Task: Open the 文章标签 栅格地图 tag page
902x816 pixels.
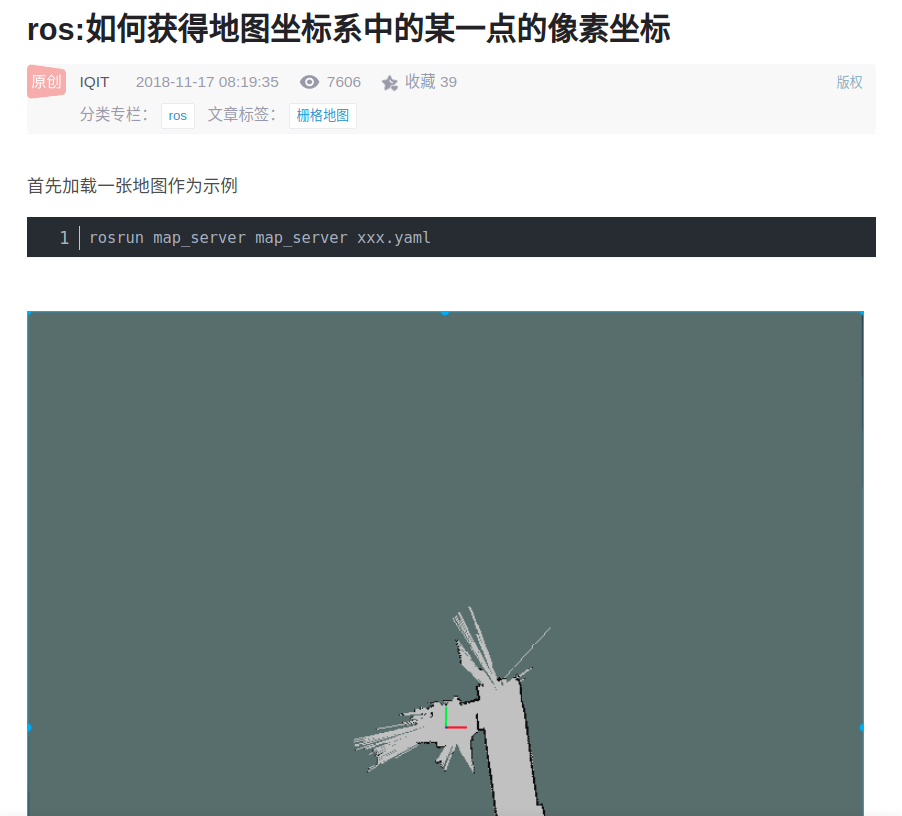Action: (322, 116)
